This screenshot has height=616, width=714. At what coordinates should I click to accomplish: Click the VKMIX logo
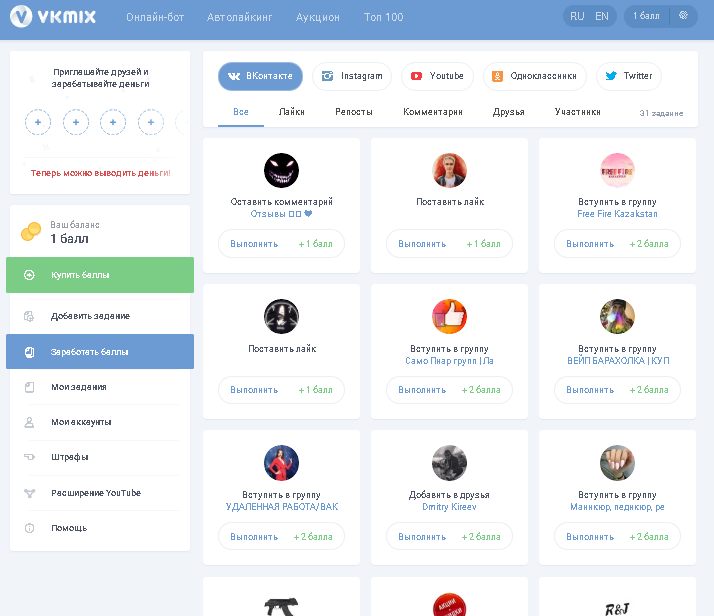[53, 17]
